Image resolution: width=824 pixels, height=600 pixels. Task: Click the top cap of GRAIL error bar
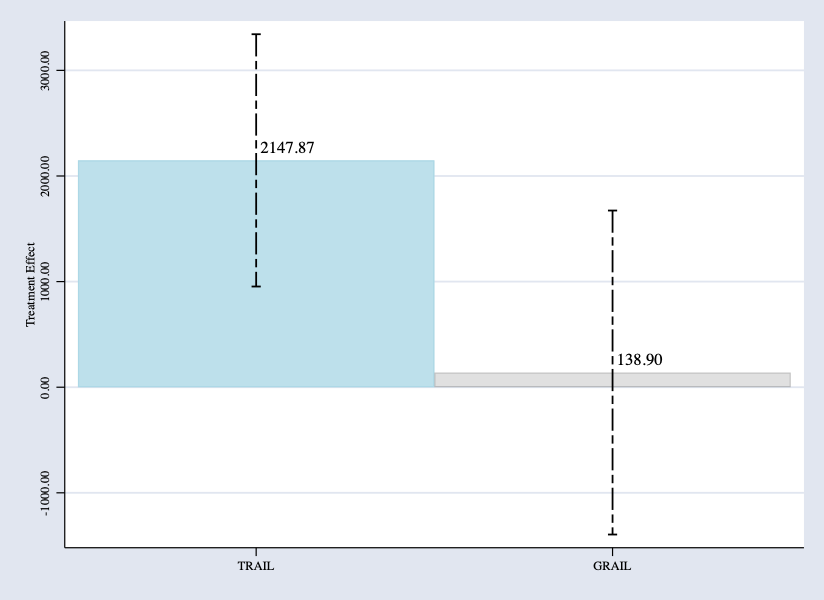pos(612,211)
